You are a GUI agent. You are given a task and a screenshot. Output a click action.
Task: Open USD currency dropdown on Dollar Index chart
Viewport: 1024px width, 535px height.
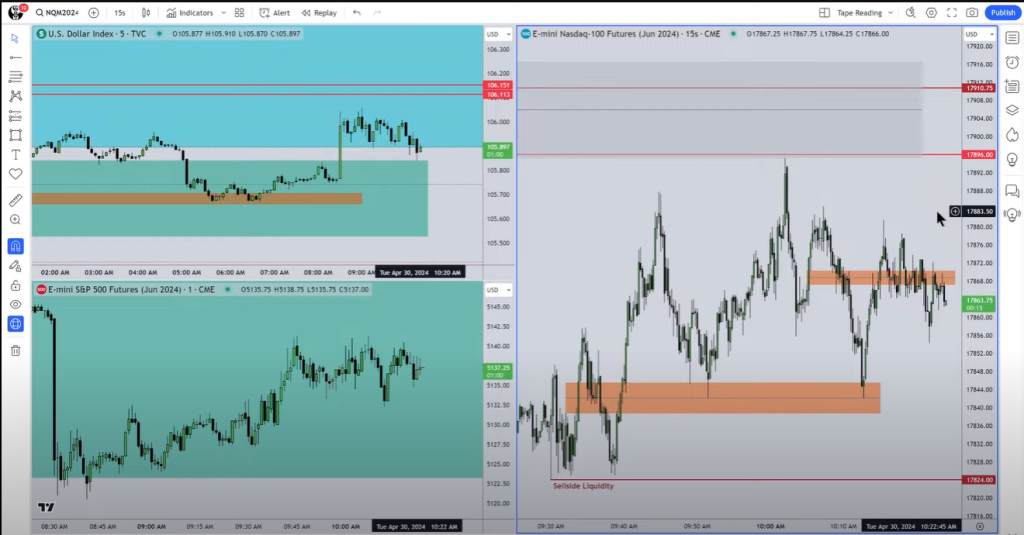498,34
